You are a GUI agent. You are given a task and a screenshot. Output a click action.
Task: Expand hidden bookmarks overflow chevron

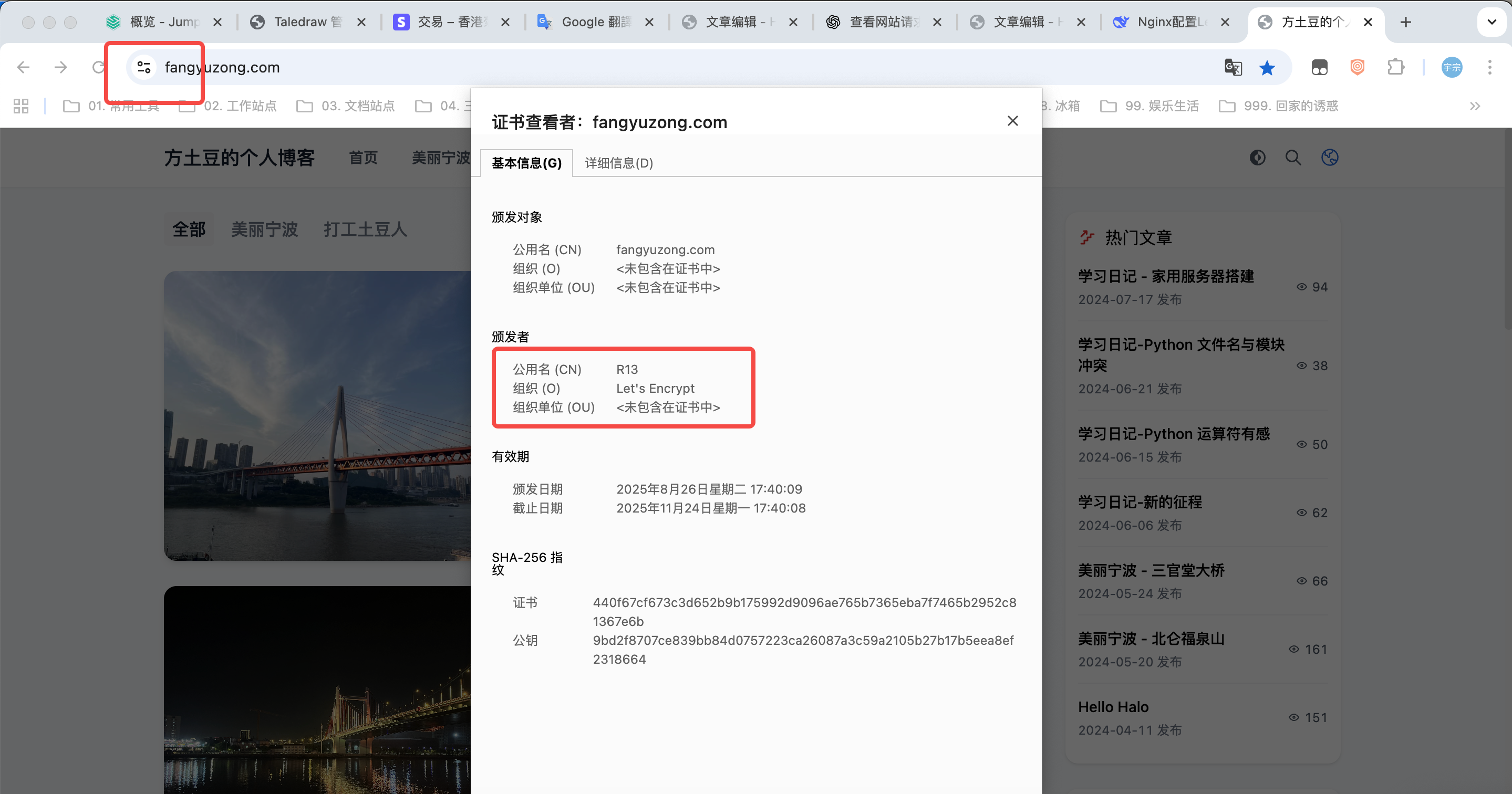tap(1474, 106)
